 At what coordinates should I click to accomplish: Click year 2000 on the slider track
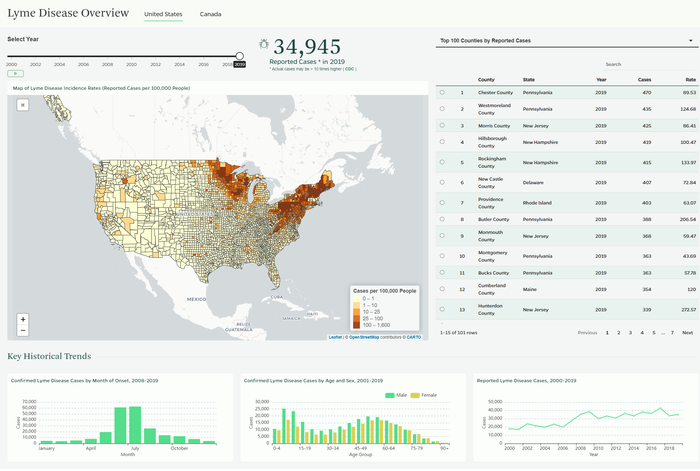click(x=12, y=56)
